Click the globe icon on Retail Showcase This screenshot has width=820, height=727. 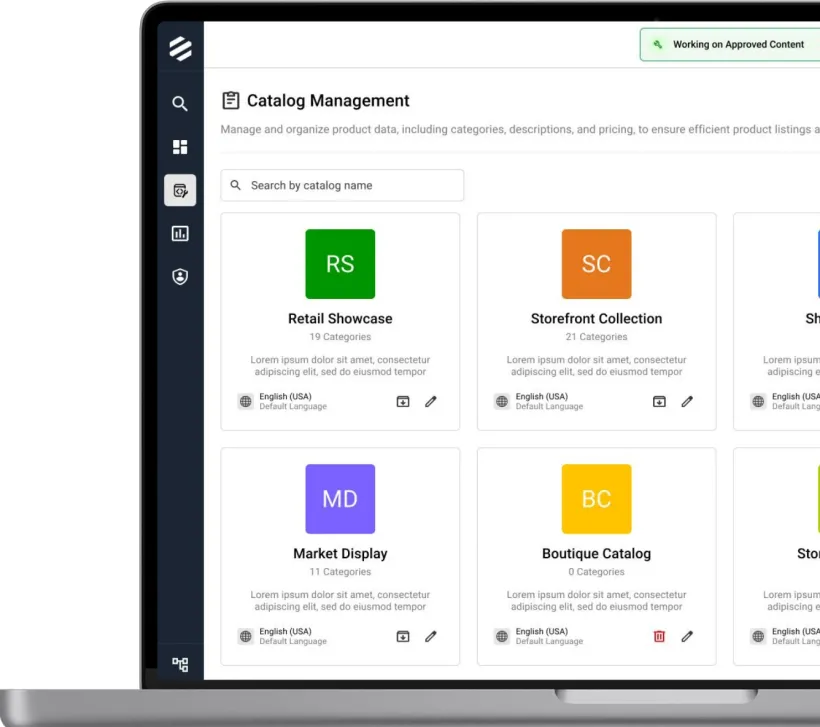(245, 401)
